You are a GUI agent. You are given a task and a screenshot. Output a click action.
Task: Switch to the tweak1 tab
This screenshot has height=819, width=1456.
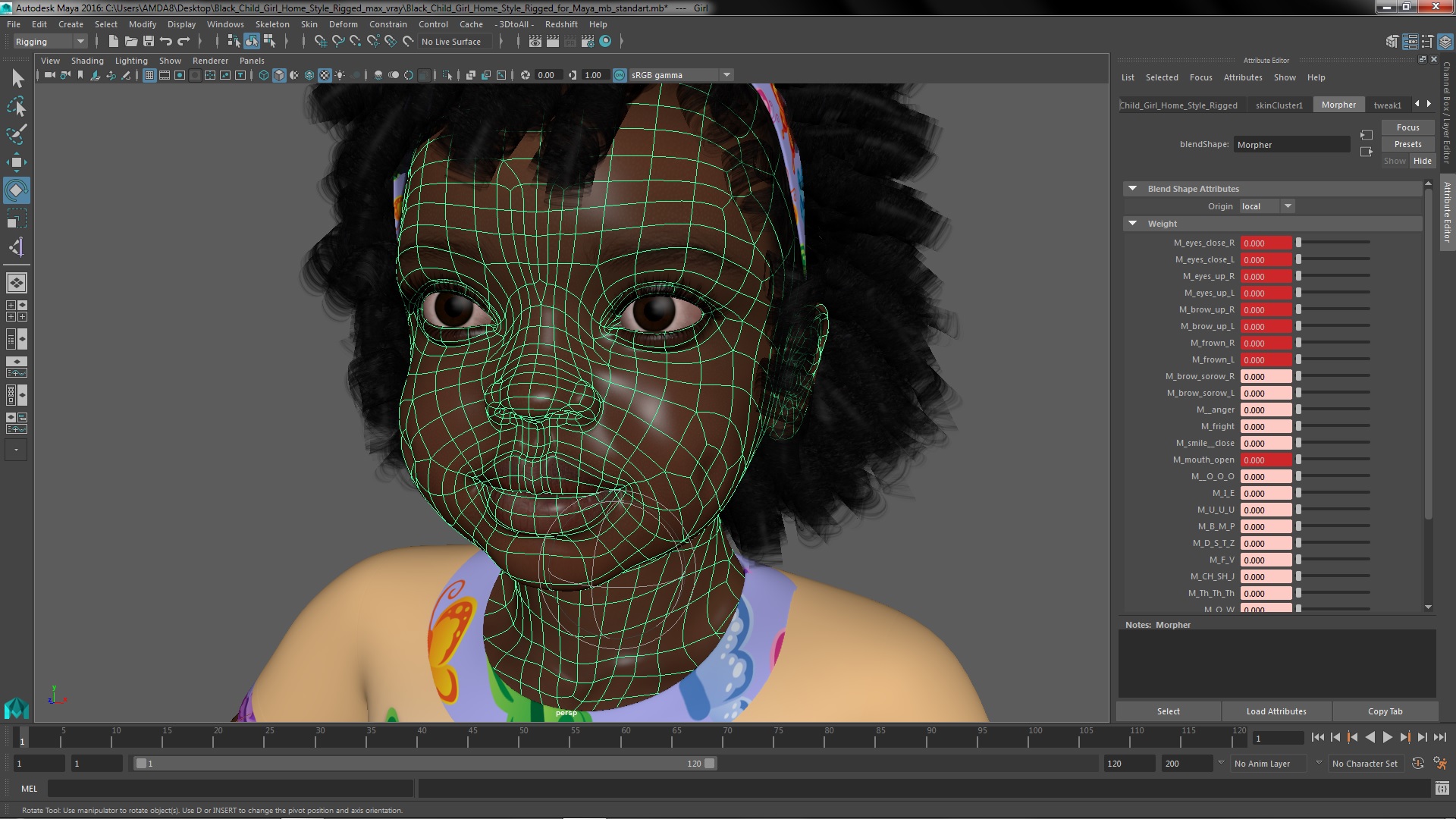1387,105
